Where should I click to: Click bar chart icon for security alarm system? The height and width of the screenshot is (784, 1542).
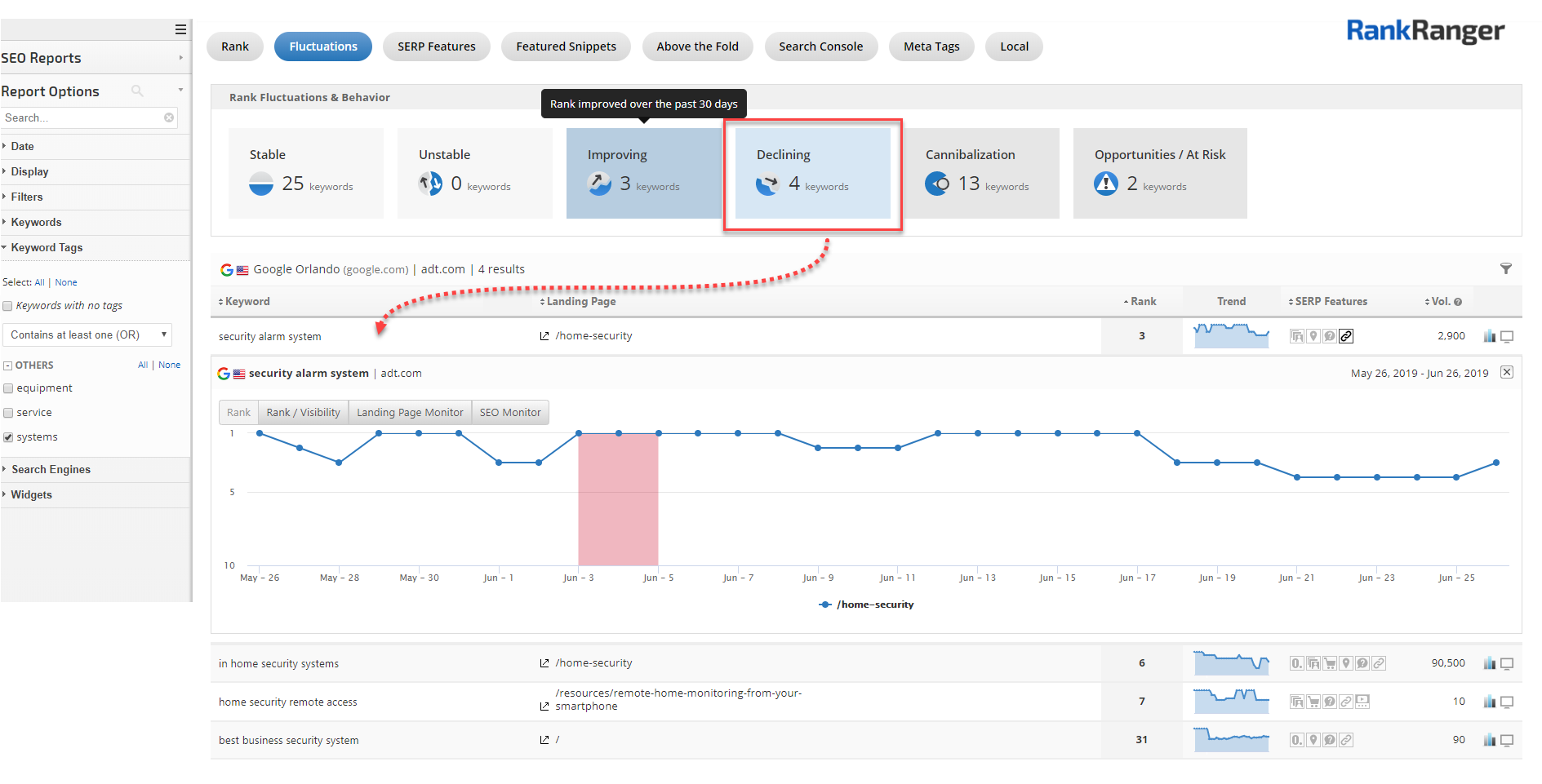1489,336
